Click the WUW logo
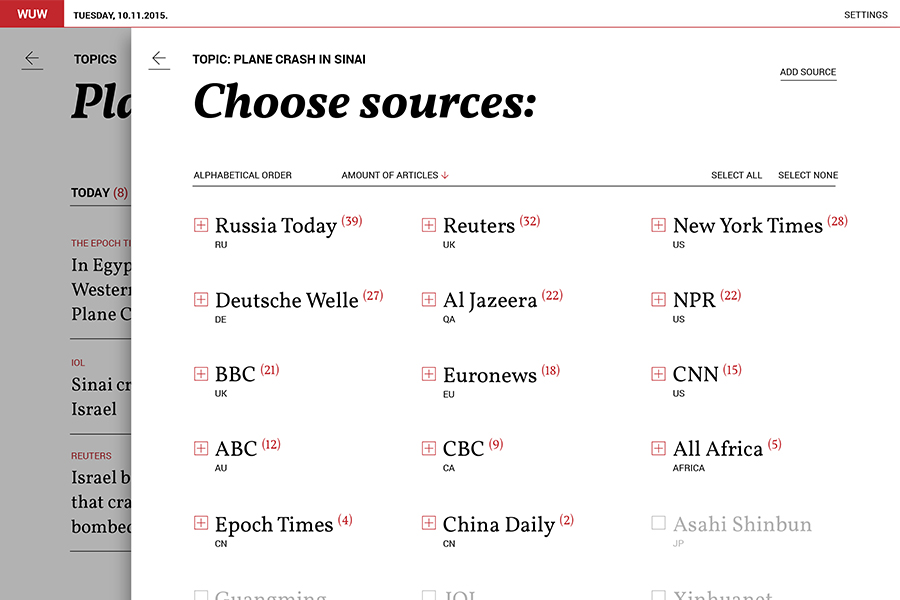 tap(32, 14)
